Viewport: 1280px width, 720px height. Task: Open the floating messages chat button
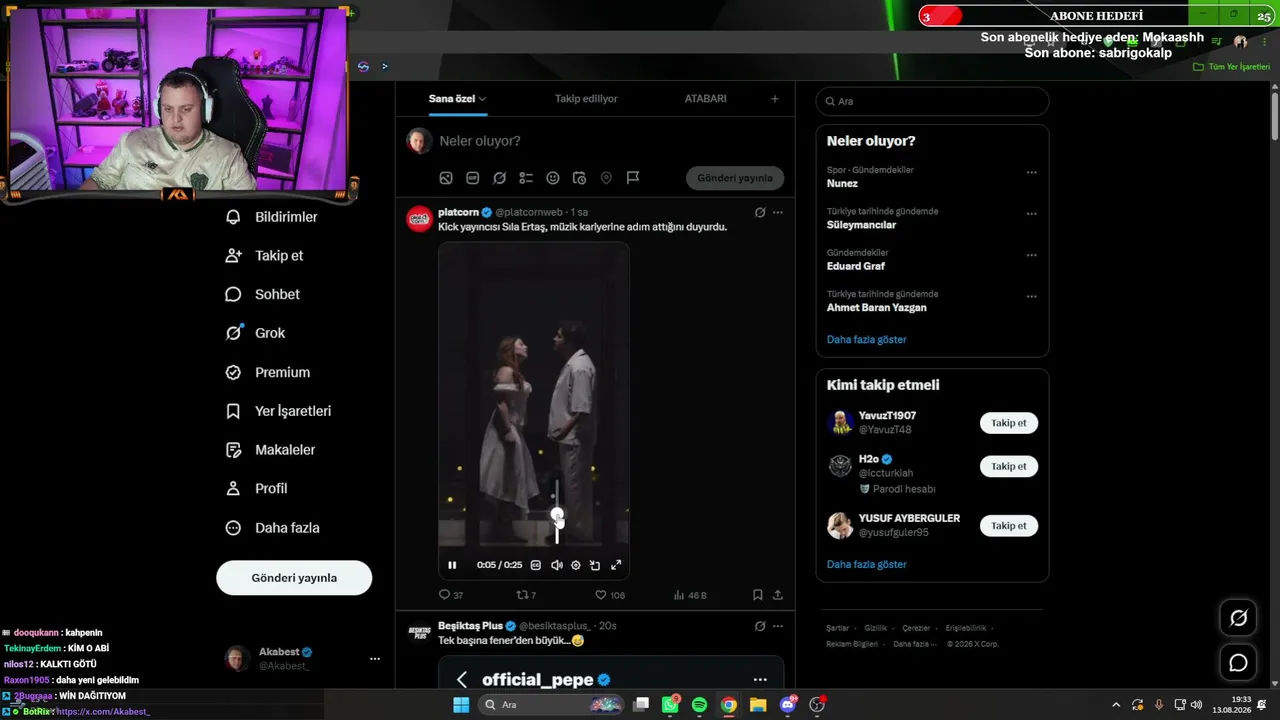click(x=1238, y=663)
